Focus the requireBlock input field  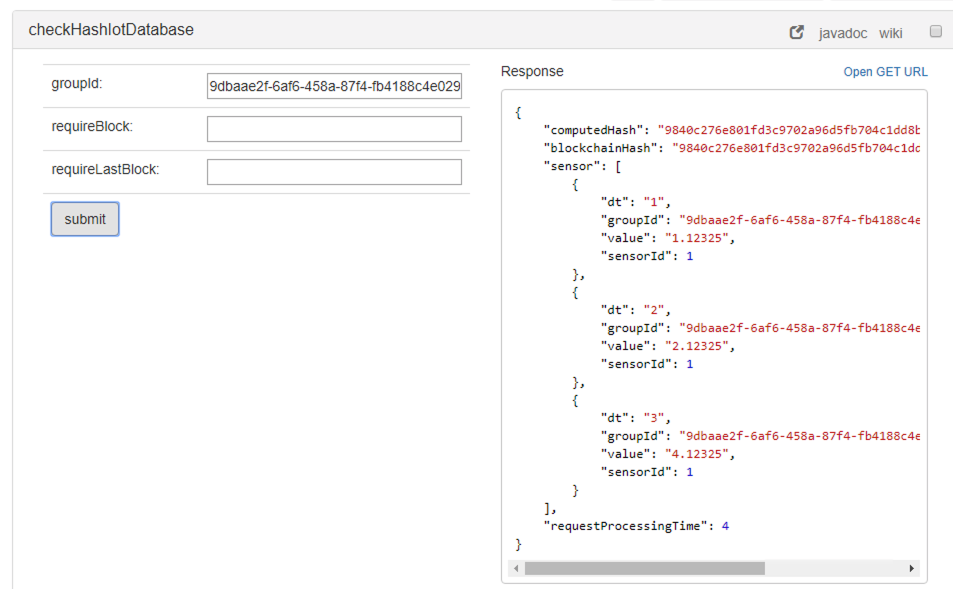[333, 128]
